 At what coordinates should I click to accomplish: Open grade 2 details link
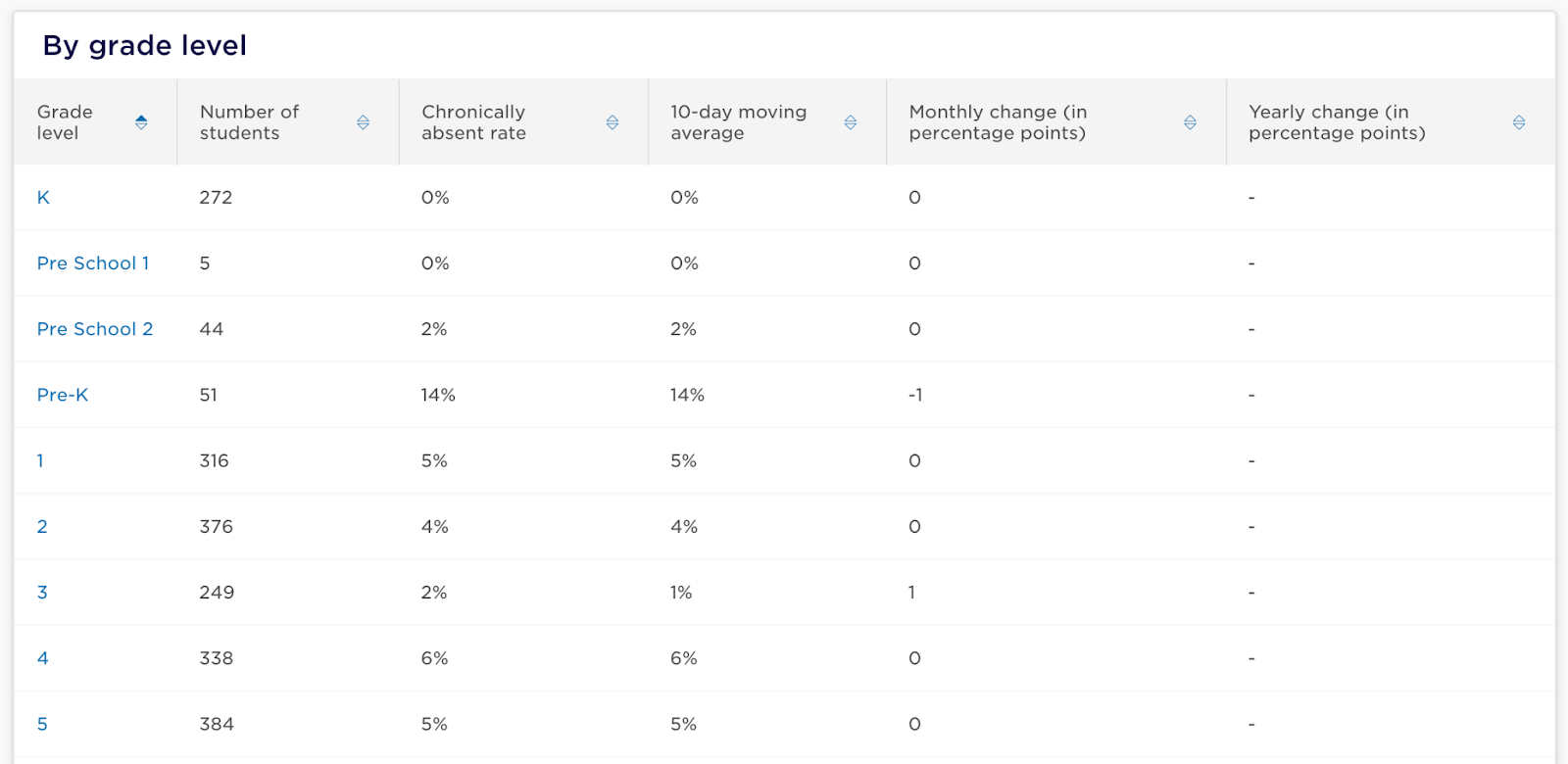(x=42, y=527)
